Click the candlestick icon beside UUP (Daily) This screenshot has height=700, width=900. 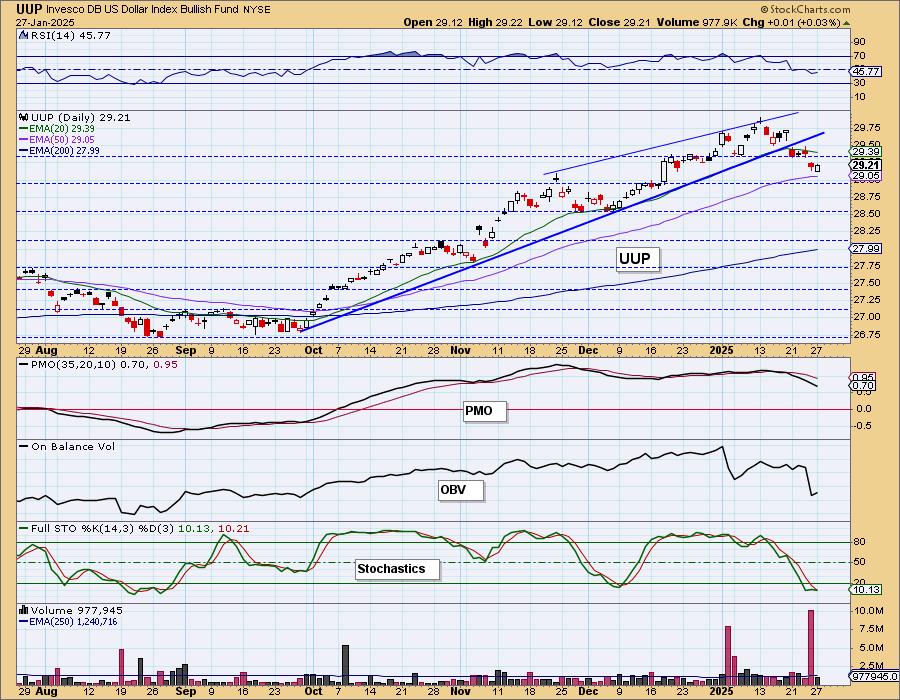pyautogui.click(x=24, y=117)
